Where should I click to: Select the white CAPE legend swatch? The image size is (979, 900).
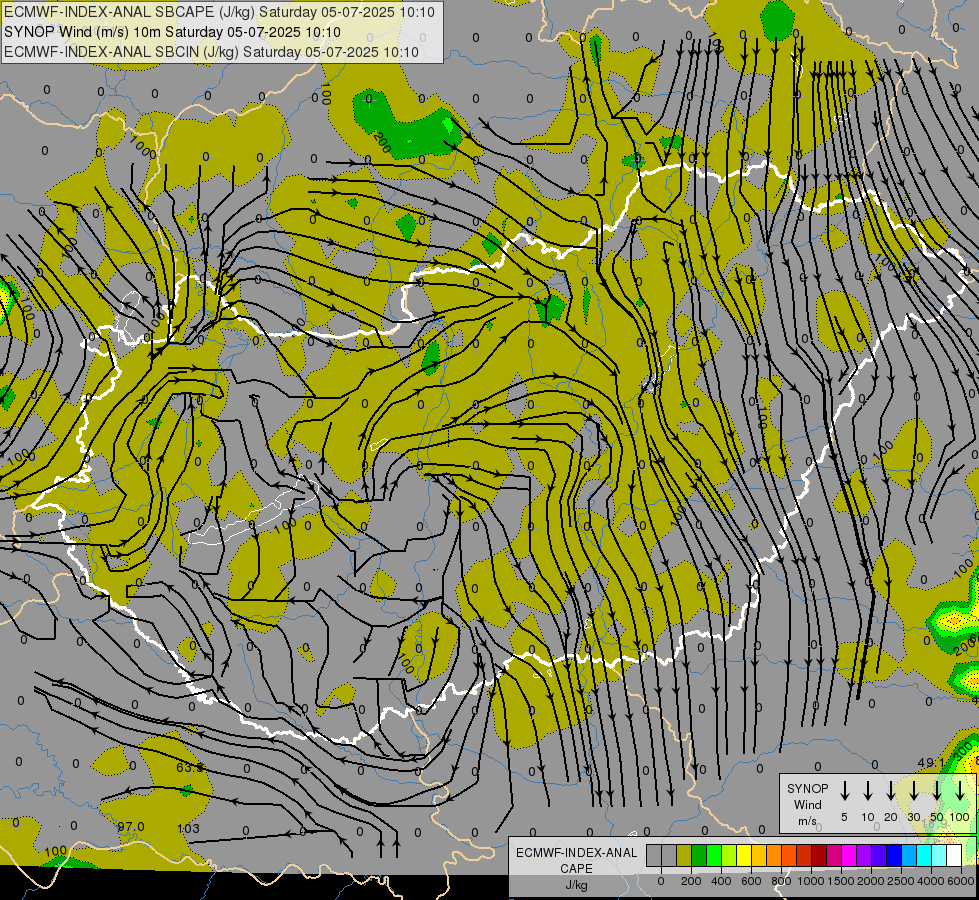[x=954, y=855]
